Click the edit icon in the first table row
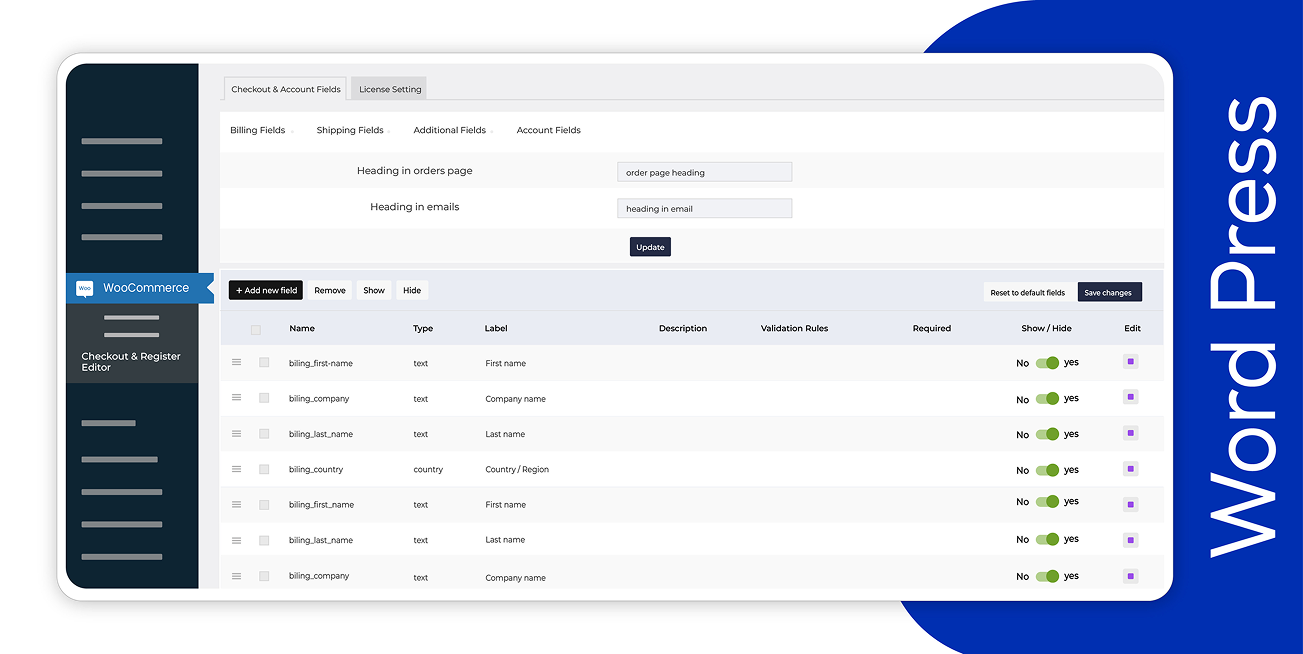This screenshot has height=654, width=1303. [x=1130, y=362]
